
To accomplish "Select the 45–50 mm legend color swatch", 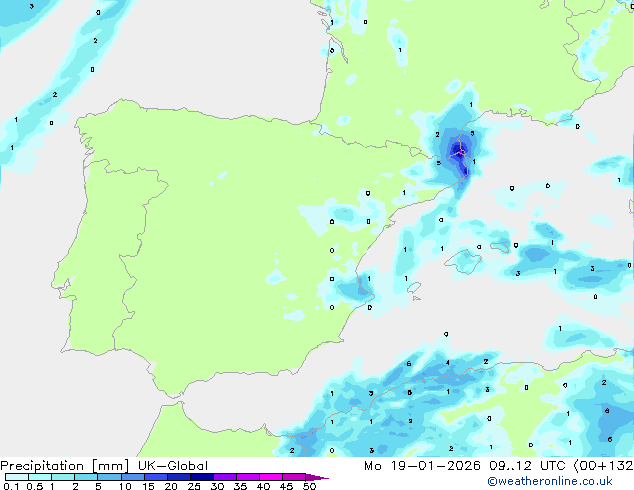I will pos(294,477).
